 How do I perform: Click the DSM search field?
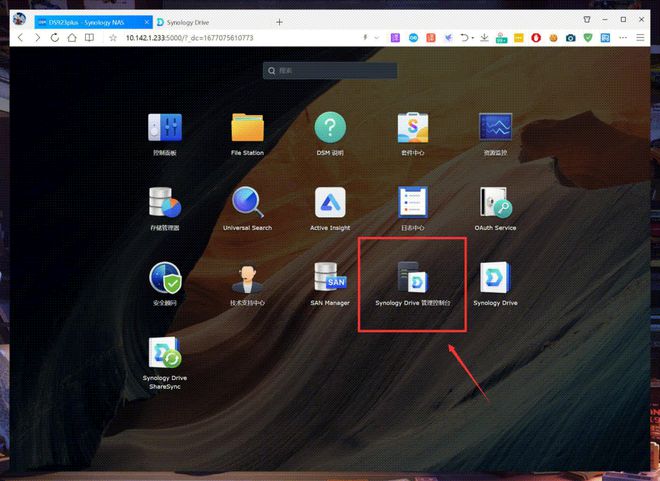coord(330,71)
